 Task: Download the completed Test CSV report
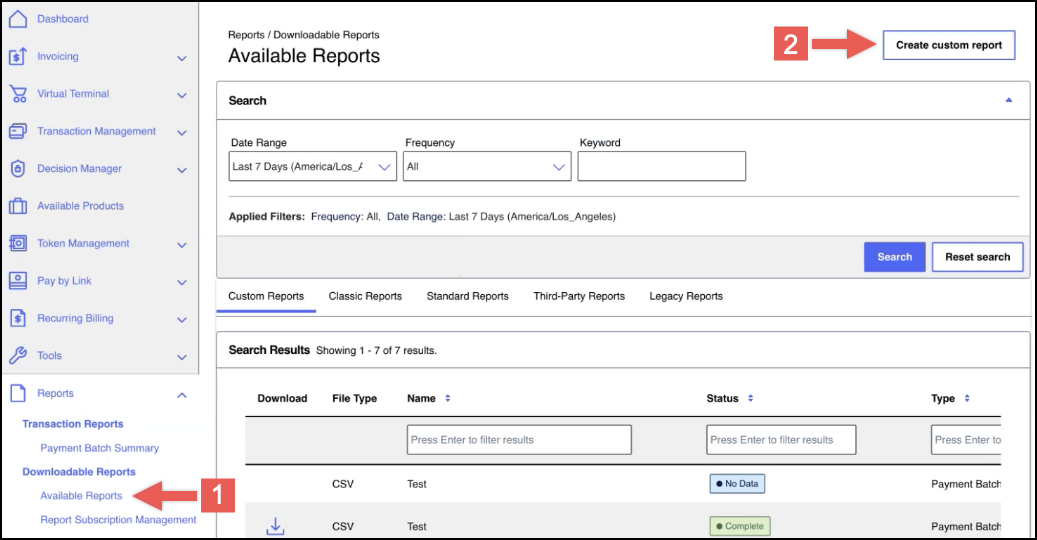(x=275, y=526)
